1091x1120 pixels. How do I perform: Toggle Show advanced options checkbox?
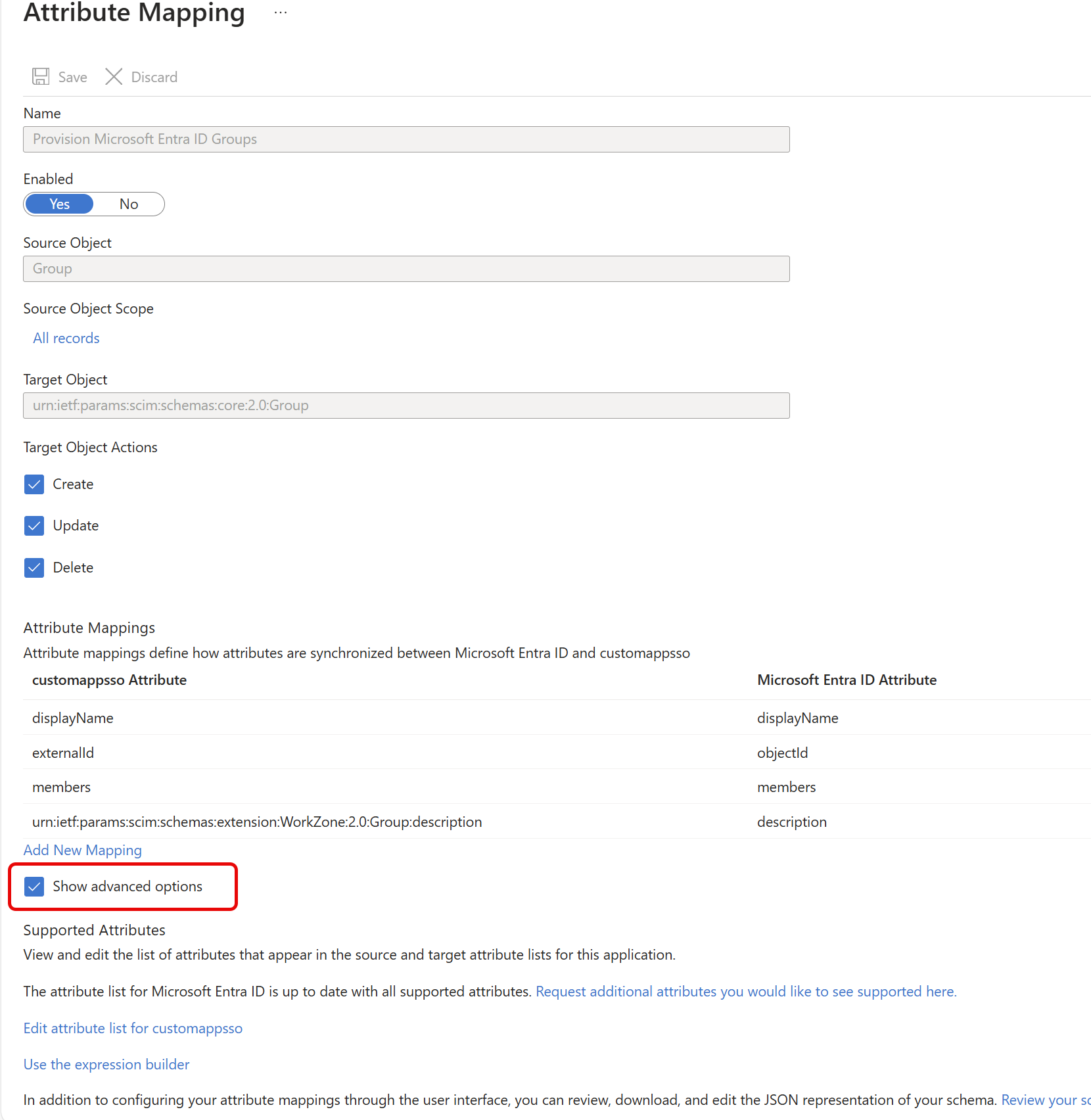pyautogui.click(x=34, y=887)
